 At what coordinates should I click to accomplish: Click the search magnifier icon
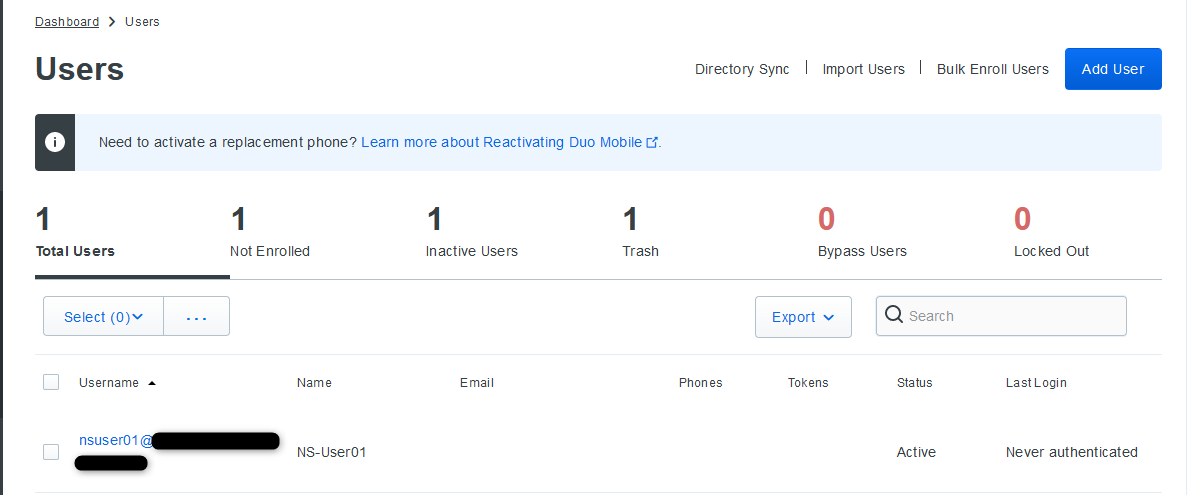894,316
